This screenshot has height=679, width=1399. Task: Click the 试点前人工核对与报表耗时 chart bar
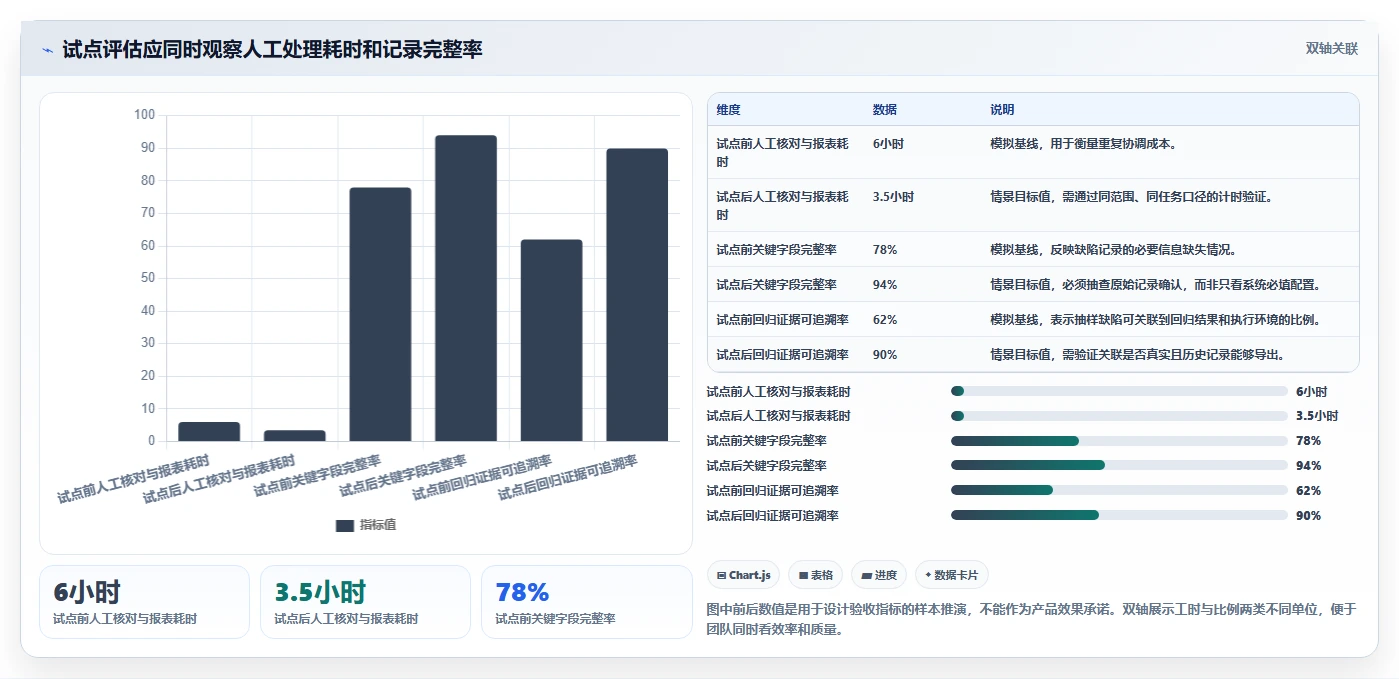209,431
